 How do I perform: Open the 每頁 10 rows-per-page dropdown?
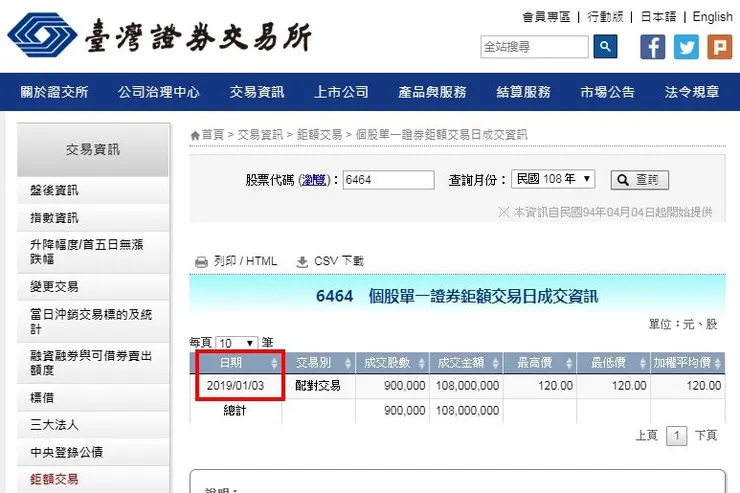236,343
